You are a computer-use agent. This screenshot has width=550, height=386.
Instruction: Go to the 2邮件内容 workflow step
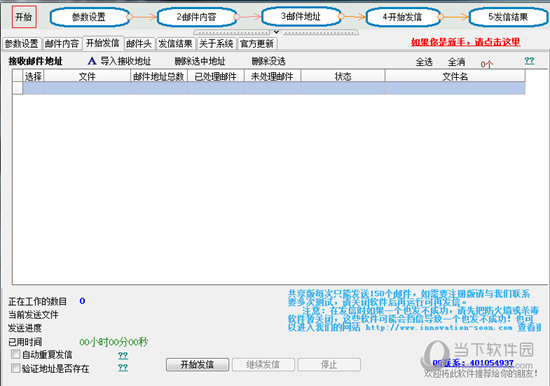click(196, 17)
